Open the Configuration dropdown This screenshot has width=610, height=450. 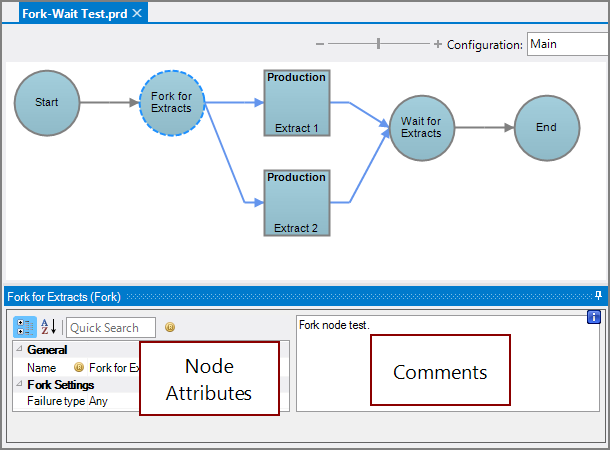pyautogui.click(x=566, y=44)
